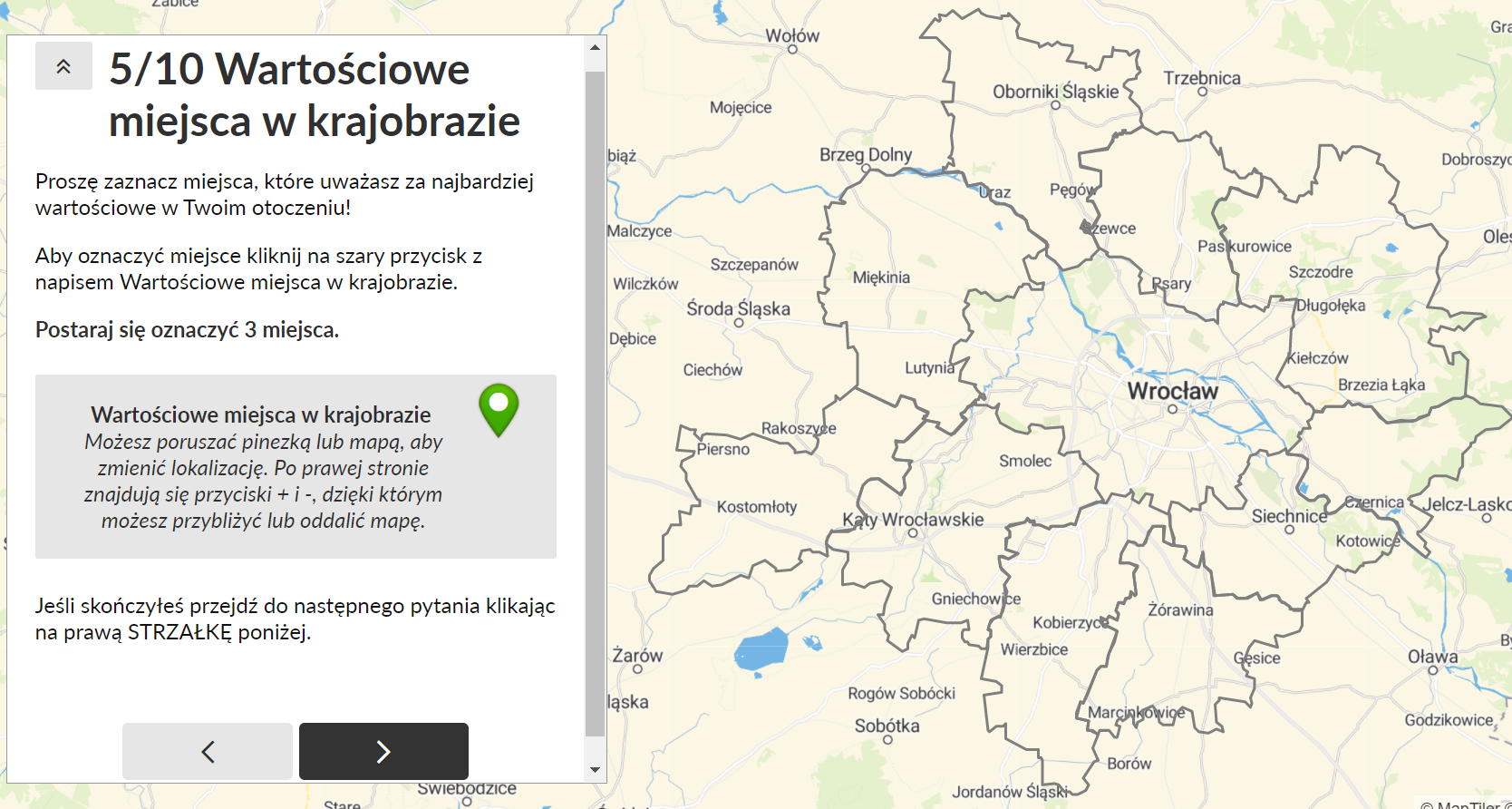The height and width of the screenshot is (809, 1512).
Task: Click the Siechnice label on map
Action: tap(1289, 516)
